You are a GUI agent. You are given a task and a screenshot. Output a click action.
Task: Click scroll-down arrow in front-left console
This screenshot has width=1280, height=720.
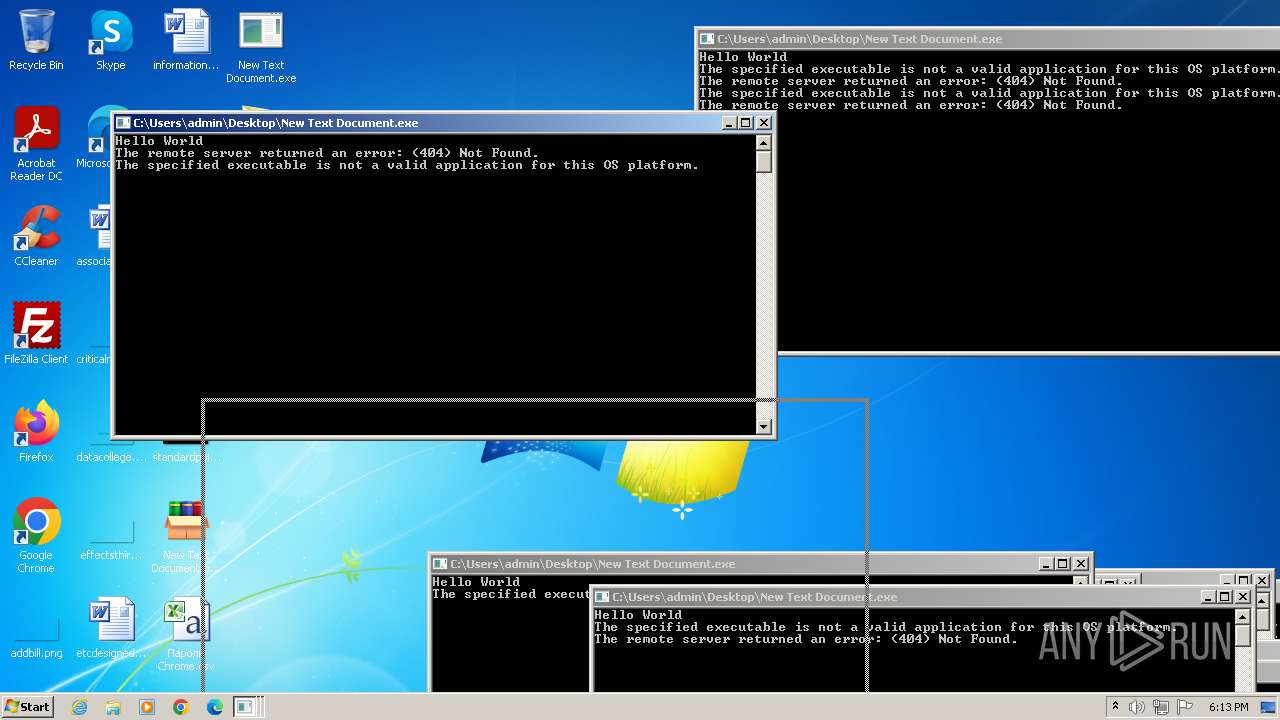[764, 426]
